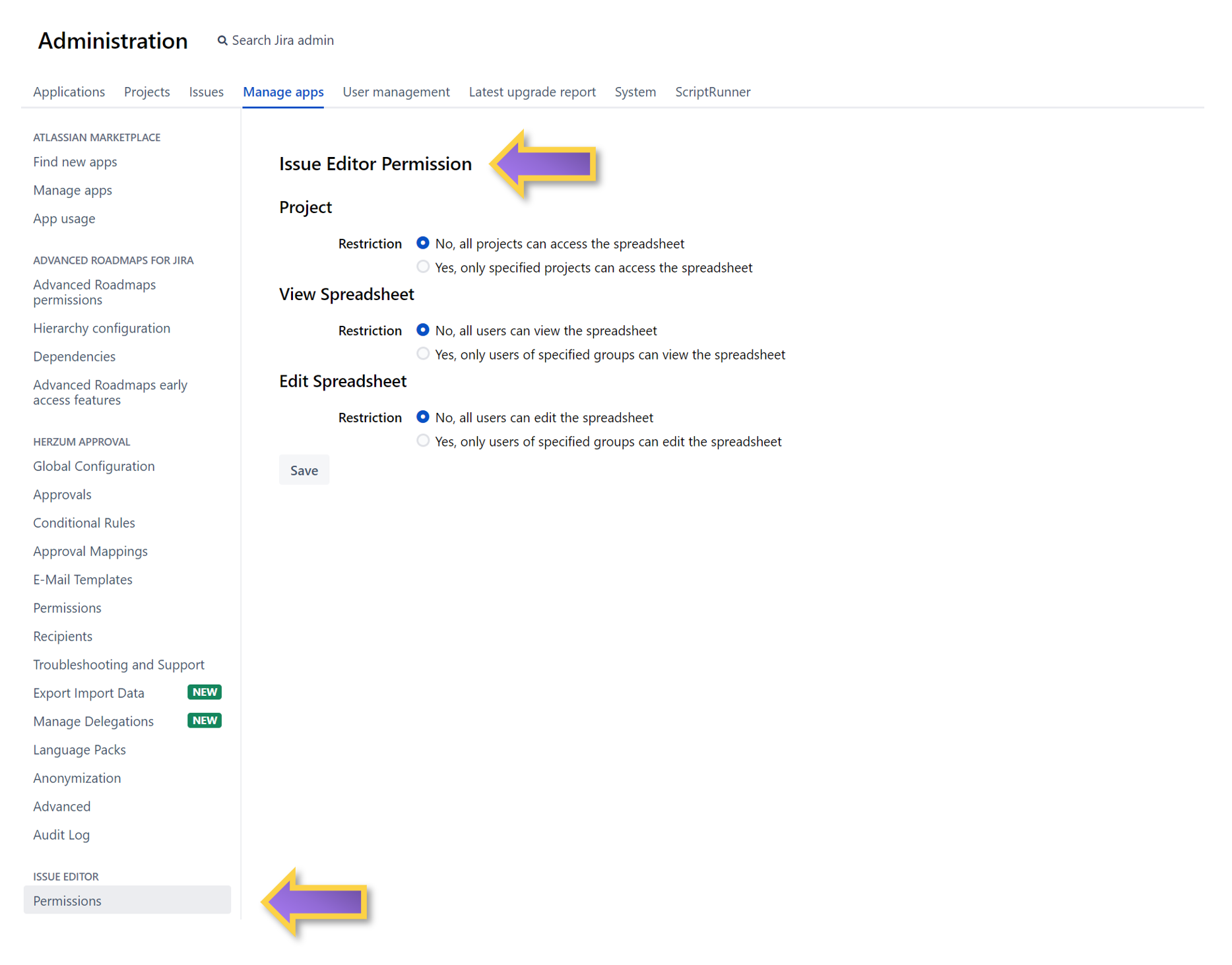Open Permissions under Issue Editor
The image size is (1232, 965).
(x=67, y=900)
